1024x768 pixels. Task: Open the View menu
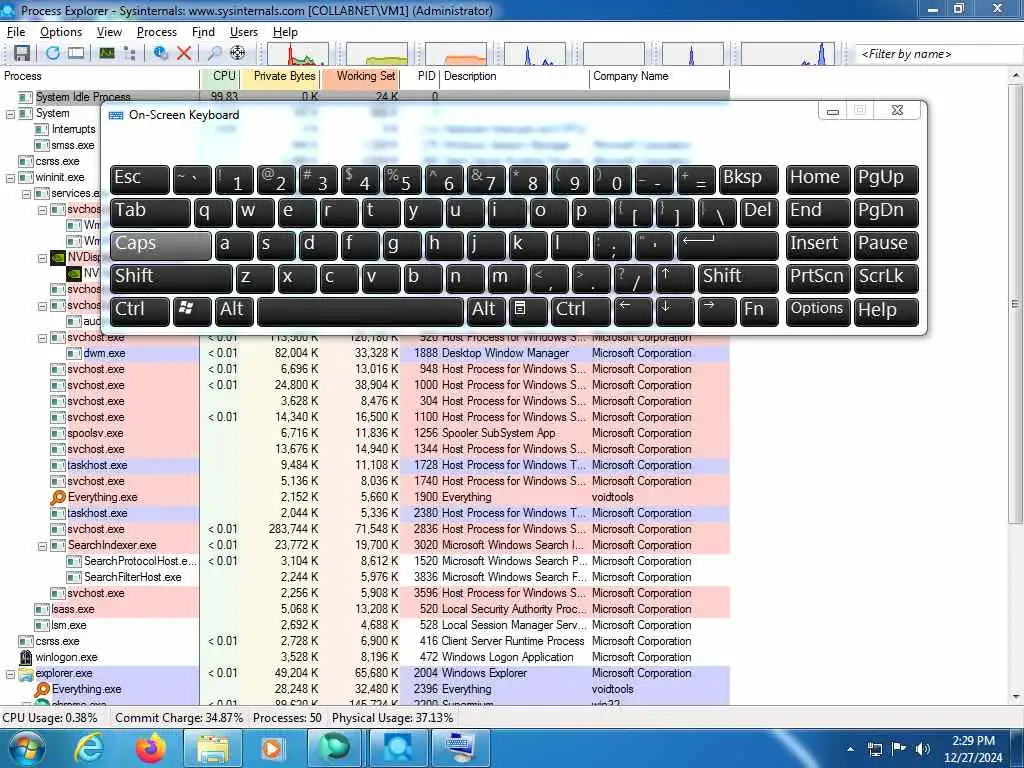click(x=109, y=32)
